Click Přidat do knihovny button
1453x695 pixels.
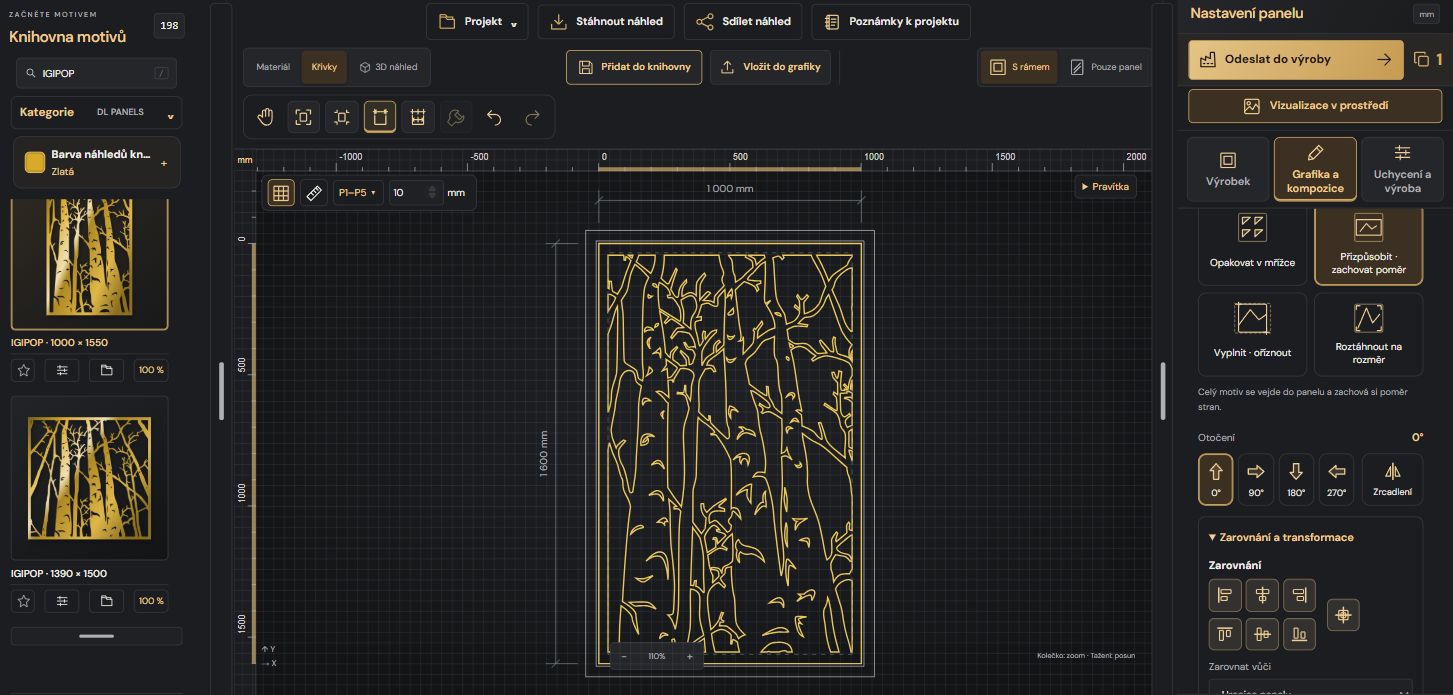coord(634,67)
